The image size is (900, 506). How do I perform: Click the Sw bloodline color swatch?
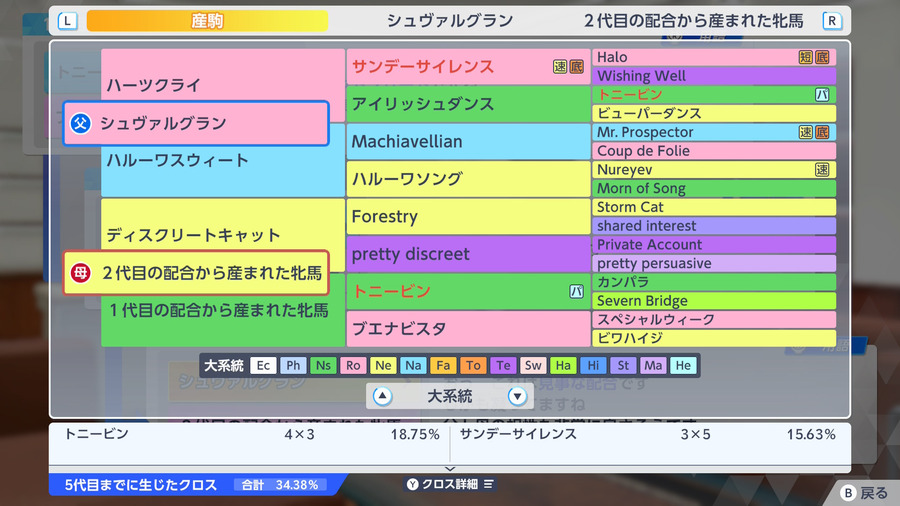(x=533, y=365)
